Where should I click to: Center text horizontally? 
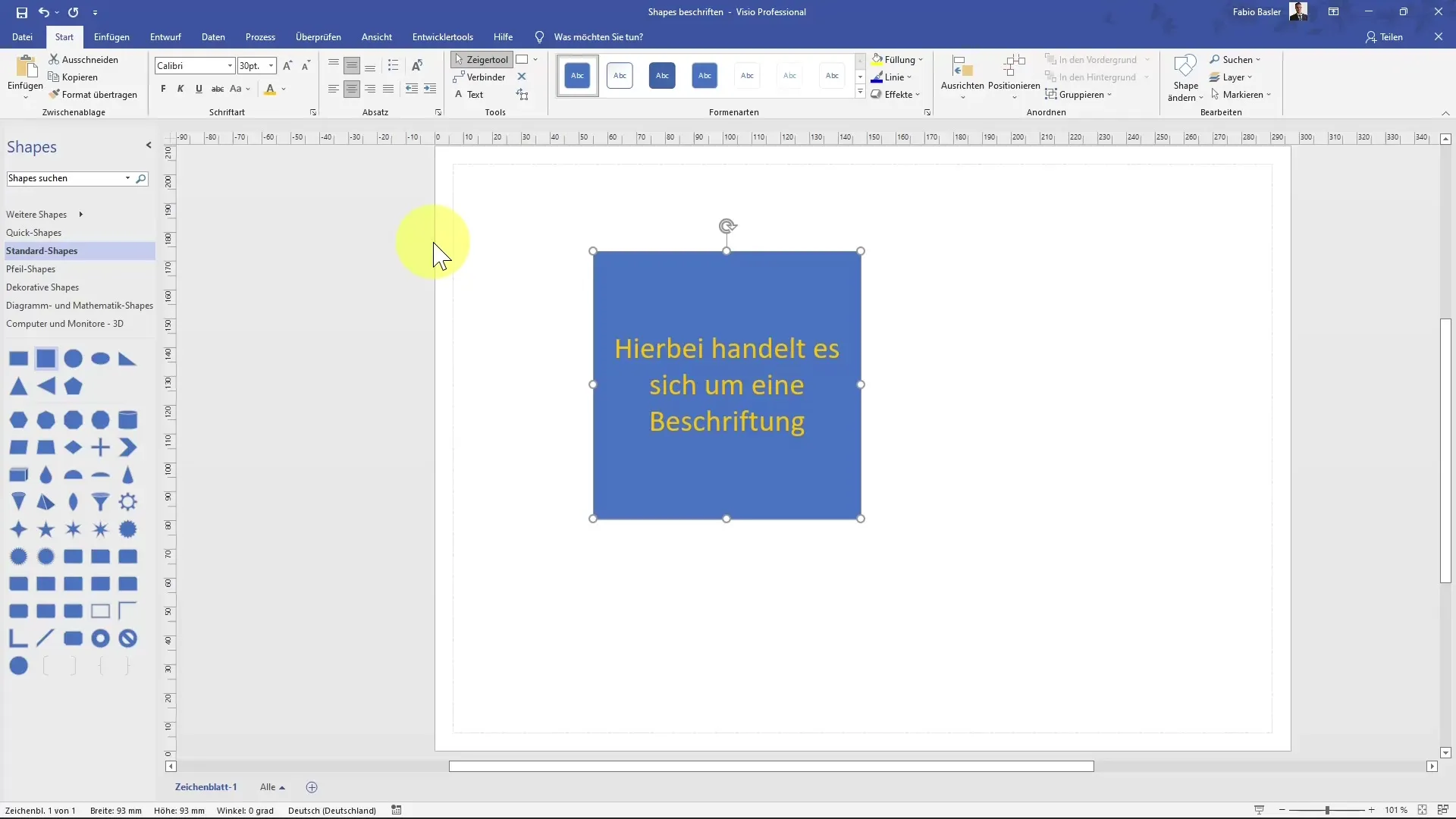click(x=352, y=89)
